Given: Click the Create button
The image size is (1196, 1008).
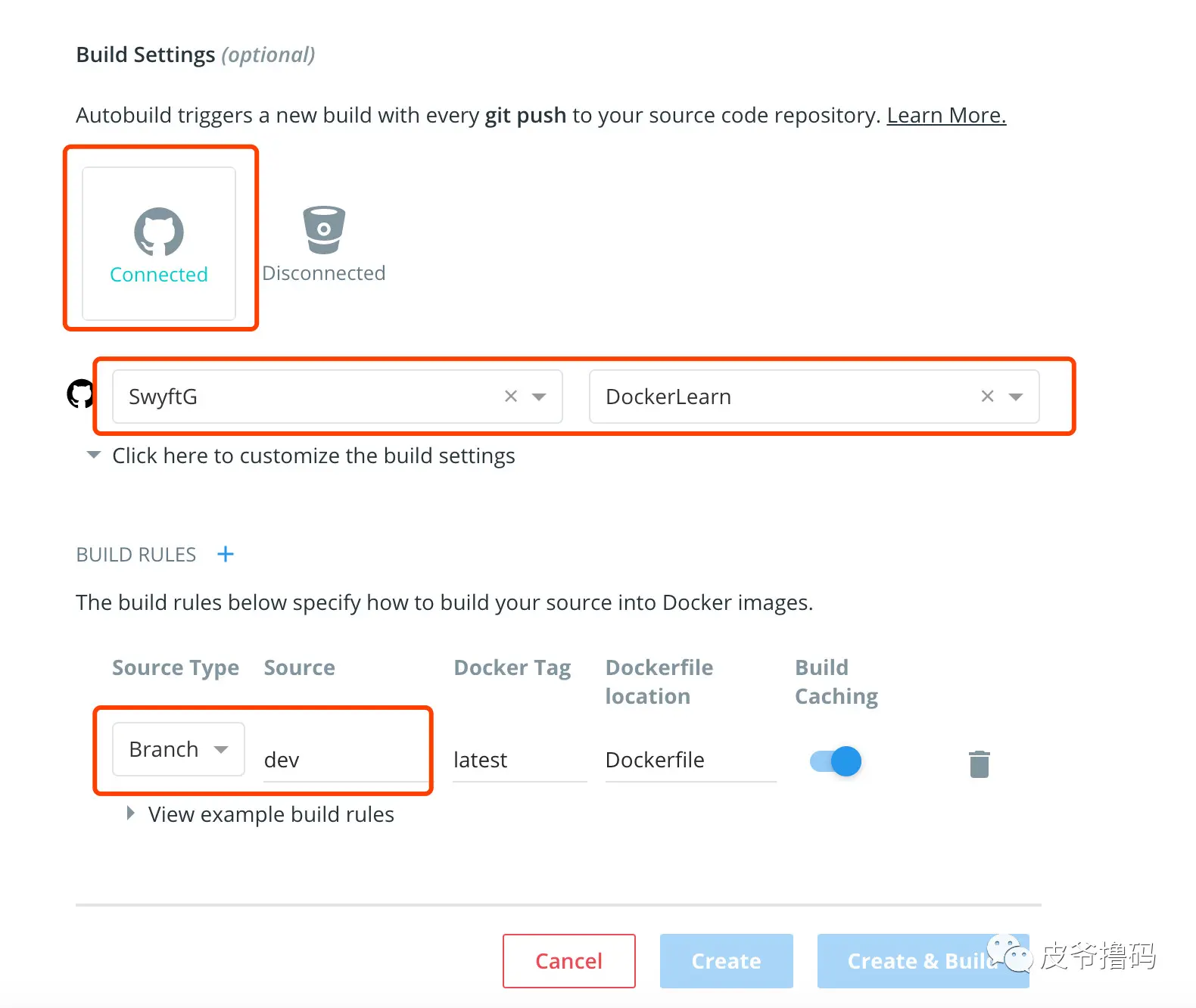Looking at the screenshot, I should tap(727, 961).
